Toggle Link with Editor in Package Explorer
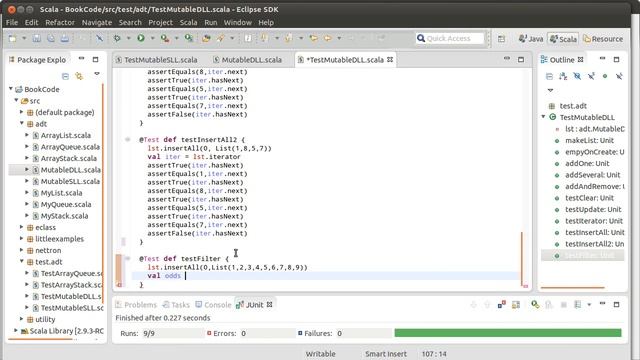640x360 pixels. [x=79, y=76]
